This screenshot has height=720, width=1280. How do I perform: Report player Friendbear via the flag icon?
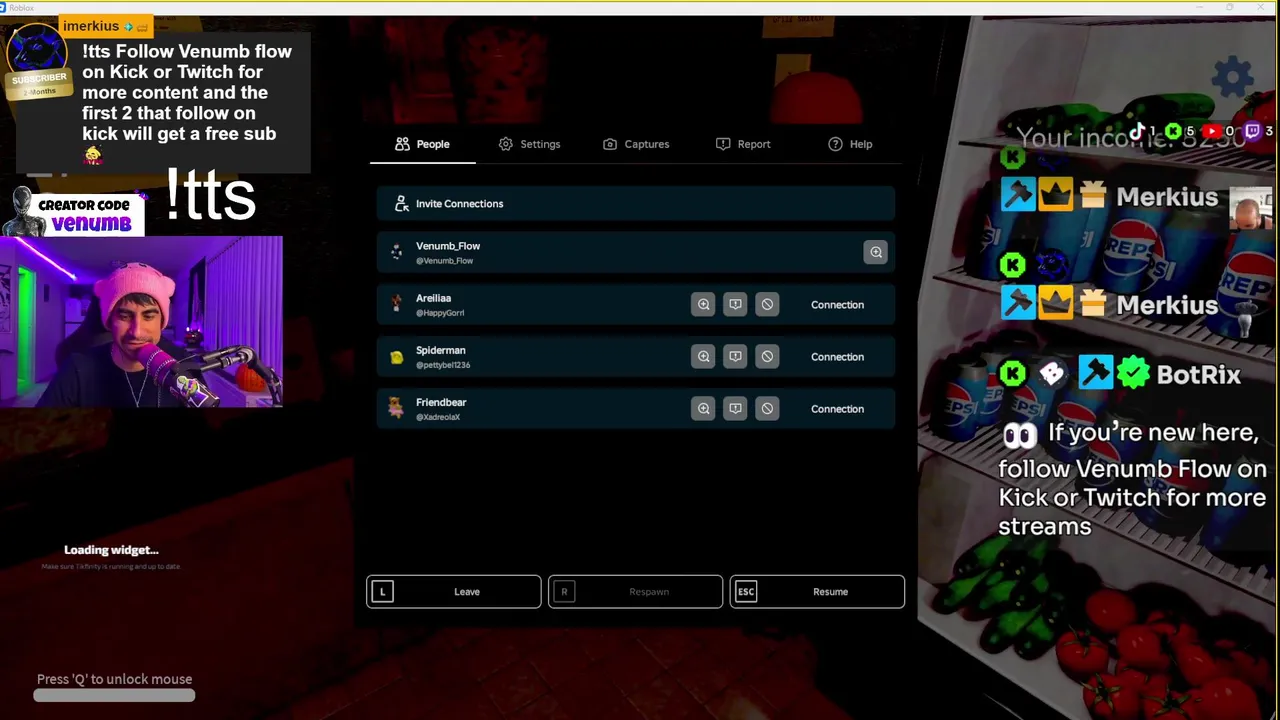click(x=735, y=408)
